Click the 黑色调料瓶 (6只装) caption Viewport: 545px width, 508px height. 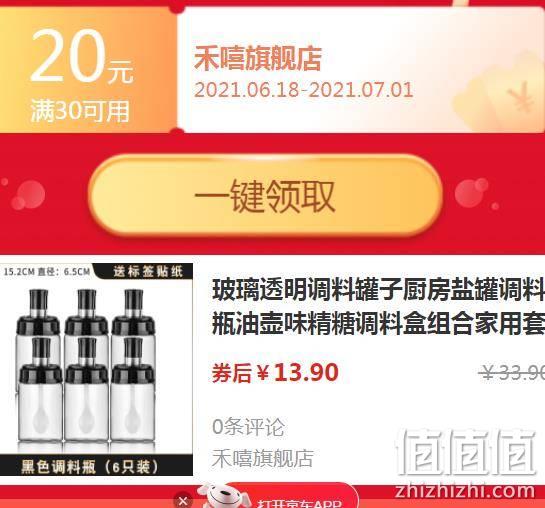(x=90, y=467)
